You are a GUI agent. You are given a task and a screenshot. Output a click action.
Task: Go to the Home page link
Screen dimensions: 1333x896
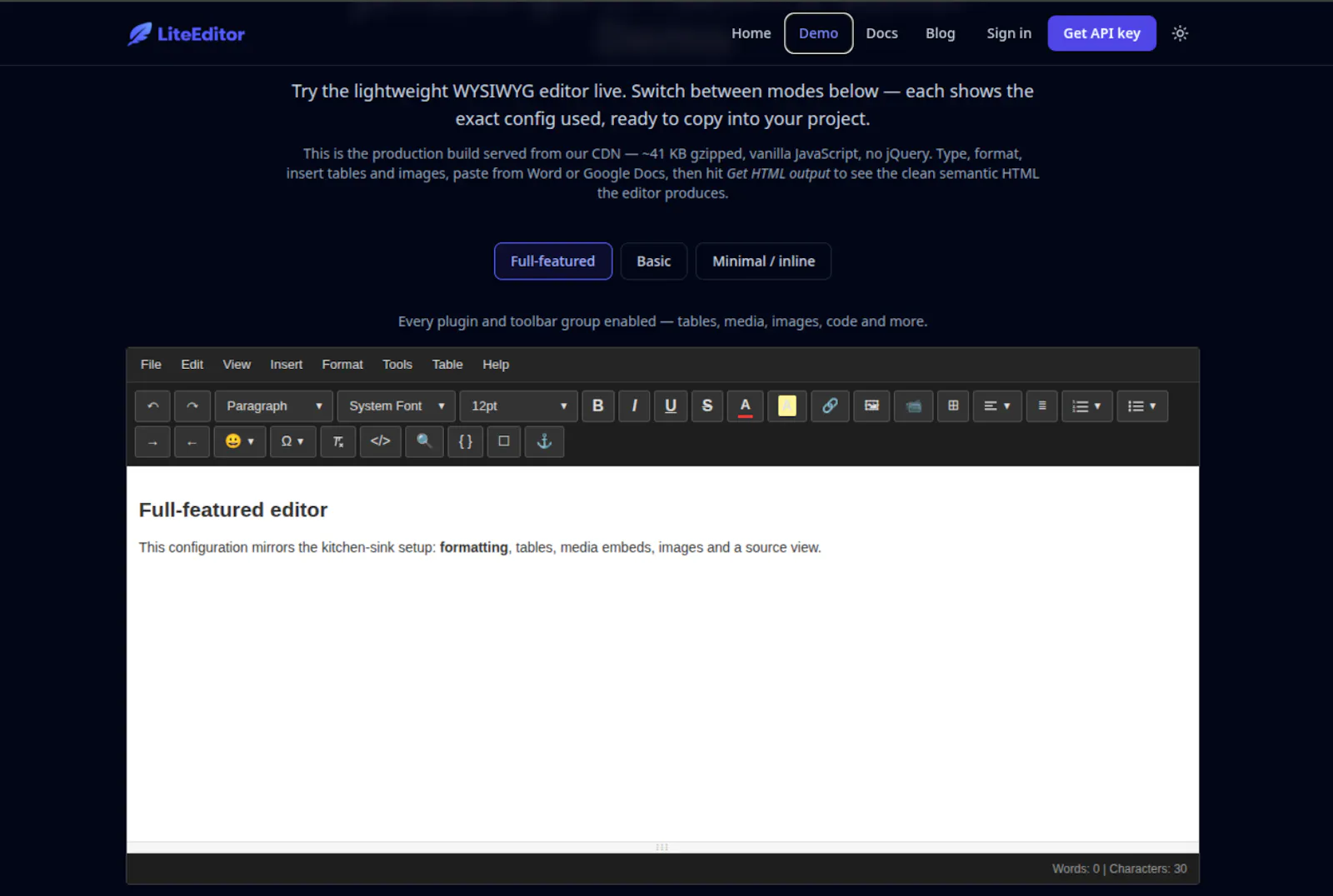[751, 33]
